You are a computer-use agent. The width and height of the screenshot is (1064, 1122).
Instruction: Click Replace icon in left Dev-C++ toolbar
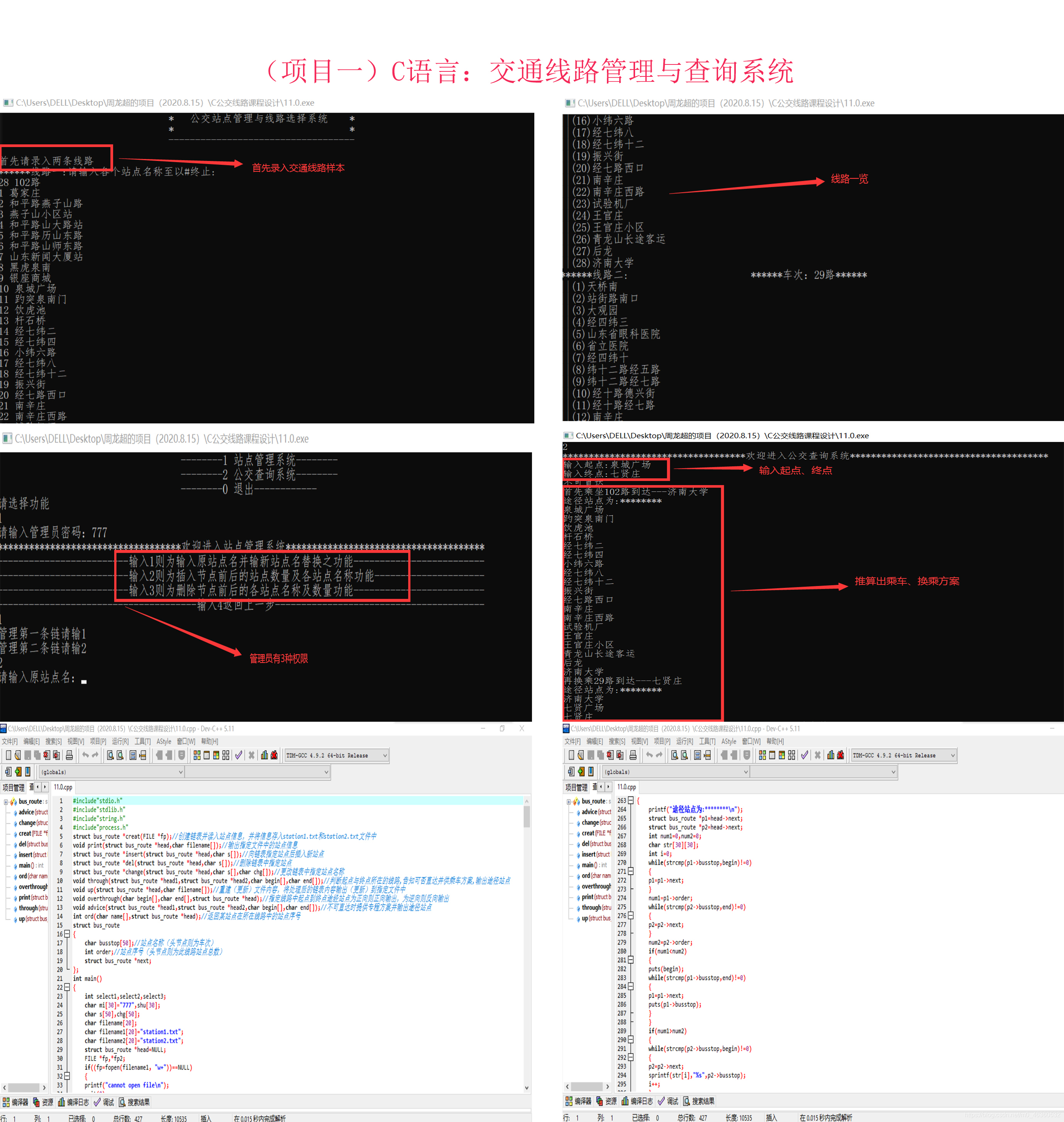120,755
